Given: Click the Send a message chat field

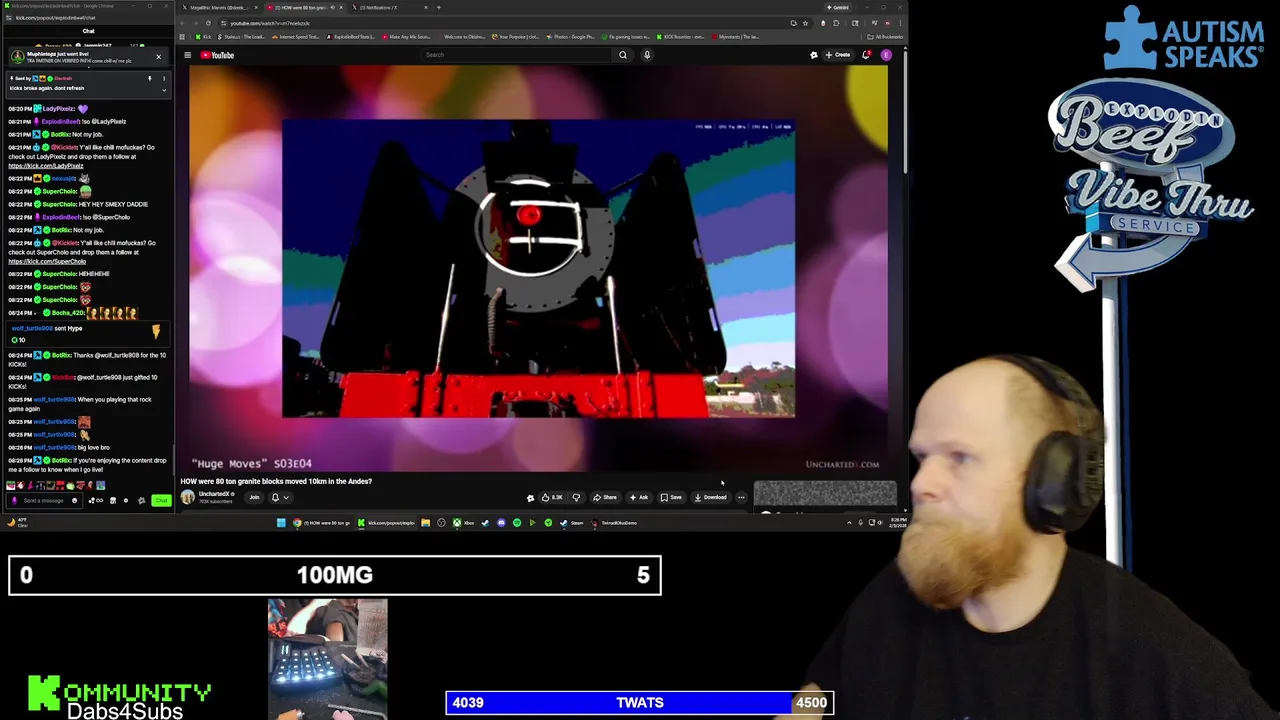Looking at the screenshot, I should point(42,500).
